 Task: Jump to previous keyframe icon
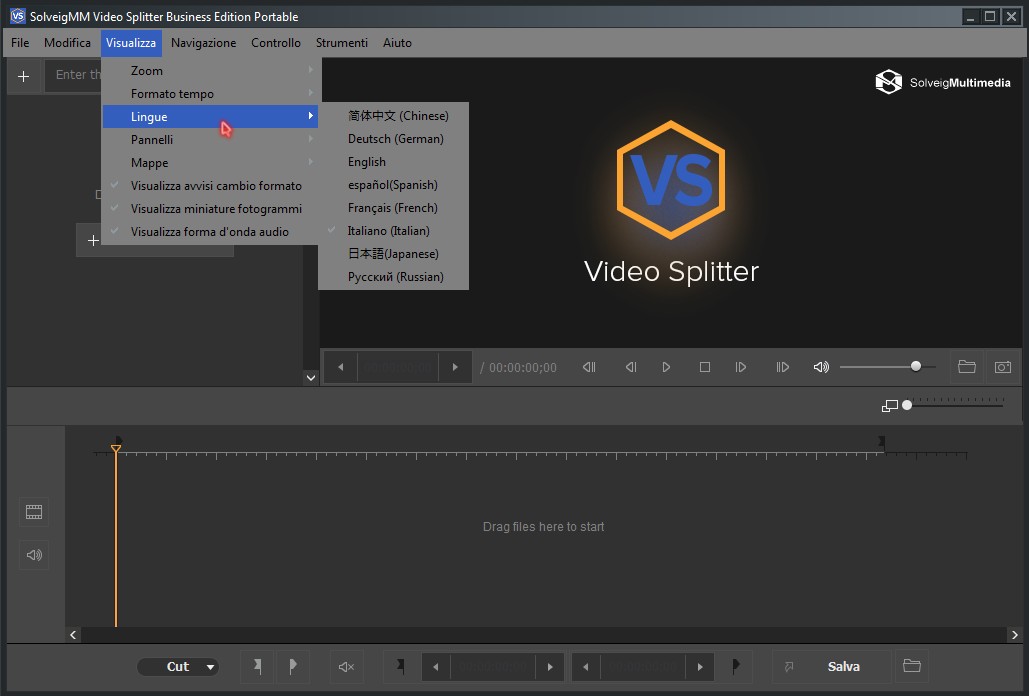(589, 367)
